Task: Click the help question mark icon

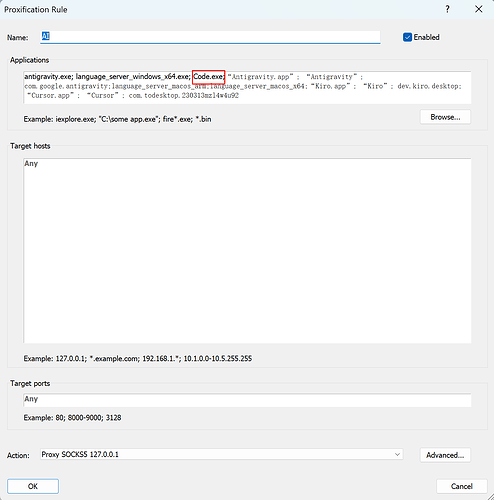Action: [x=447, y=9]
